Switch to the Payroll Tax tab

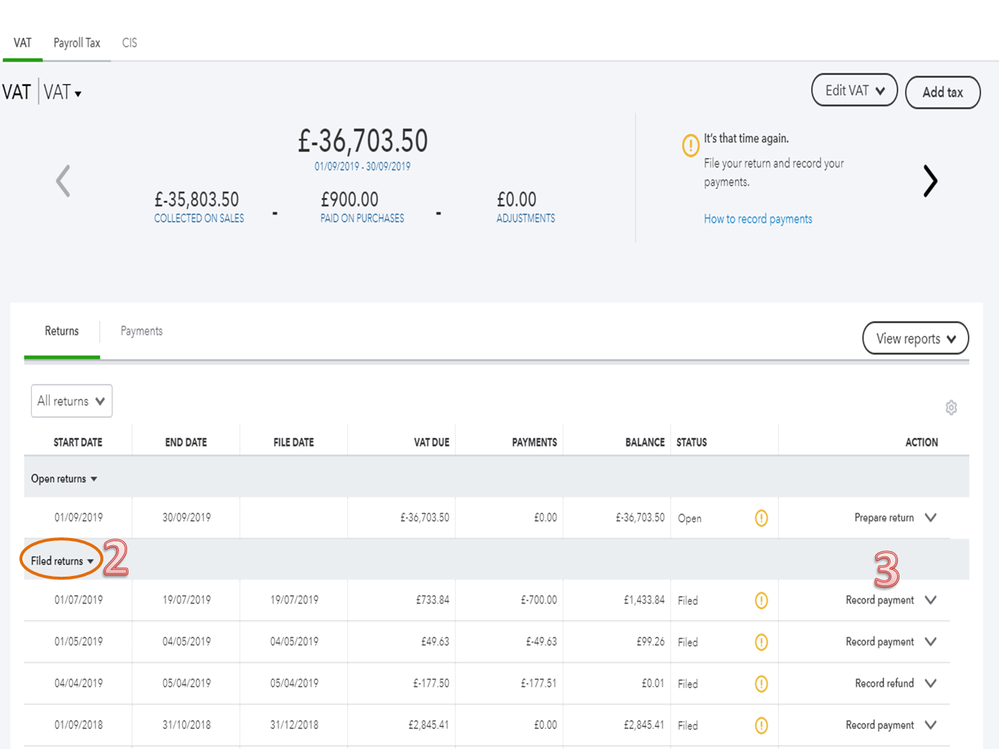pyautogui.click(x=76, y=43)
